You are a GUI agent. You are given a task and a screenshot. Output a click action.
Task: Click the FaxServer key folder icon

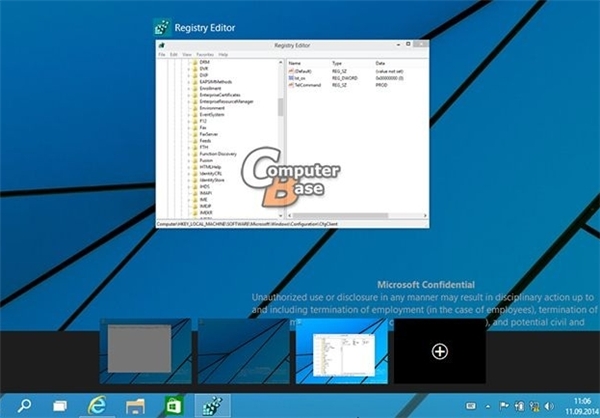(195, 134)
